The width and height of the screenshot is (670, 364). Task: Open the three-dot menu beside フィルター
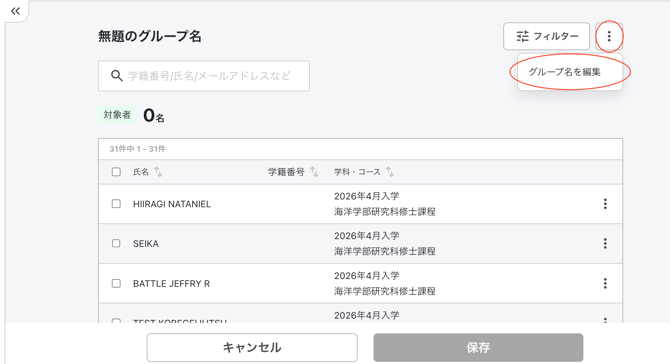click(x=609, y=36)
